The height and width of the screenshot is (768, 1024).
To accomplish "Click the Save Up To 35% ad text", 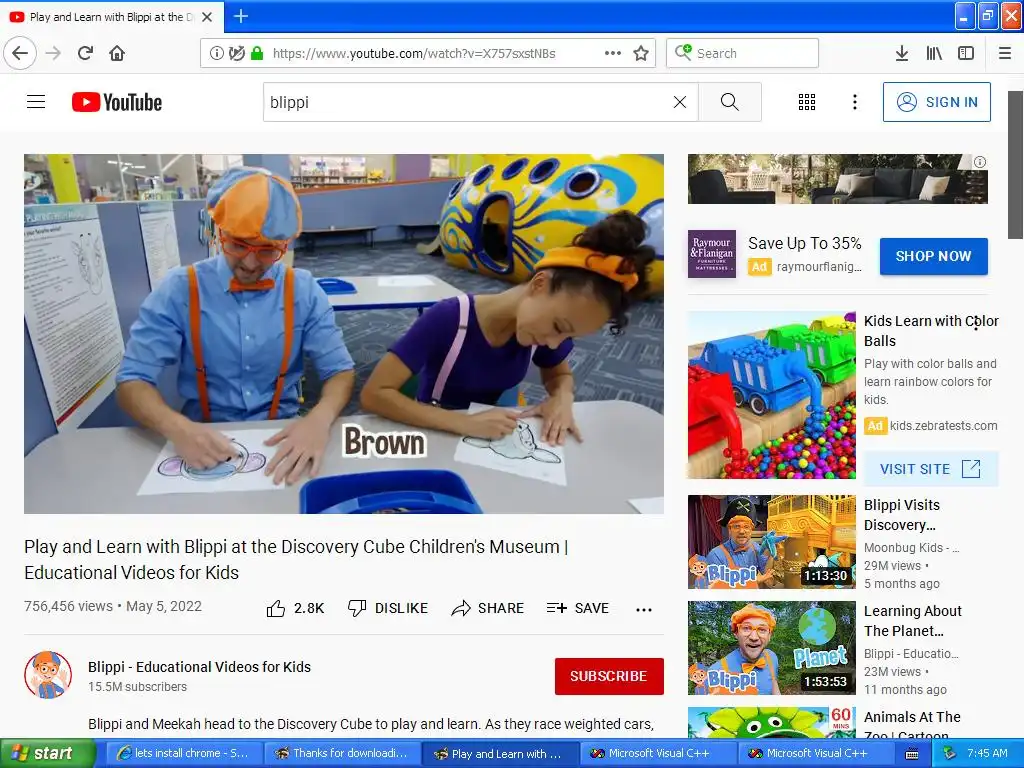I will 805,244.
